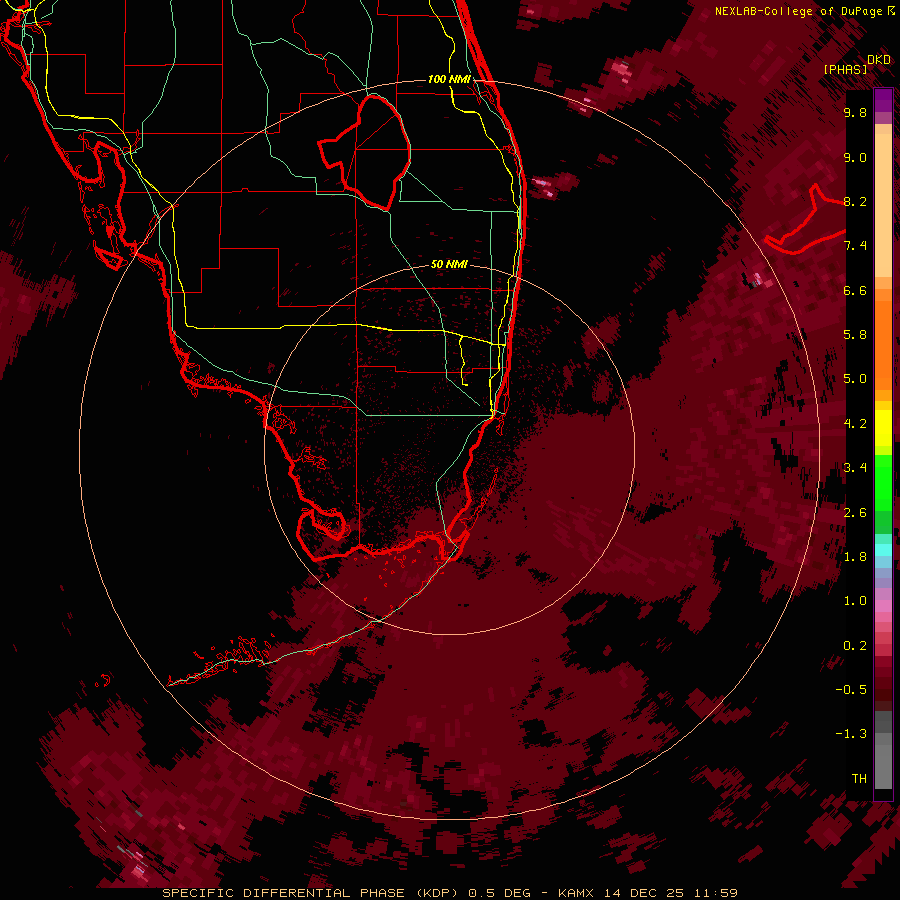Select the 7.4 value on the color scale
Viewport: 900px width, 900px height.
tap(855, 246)
